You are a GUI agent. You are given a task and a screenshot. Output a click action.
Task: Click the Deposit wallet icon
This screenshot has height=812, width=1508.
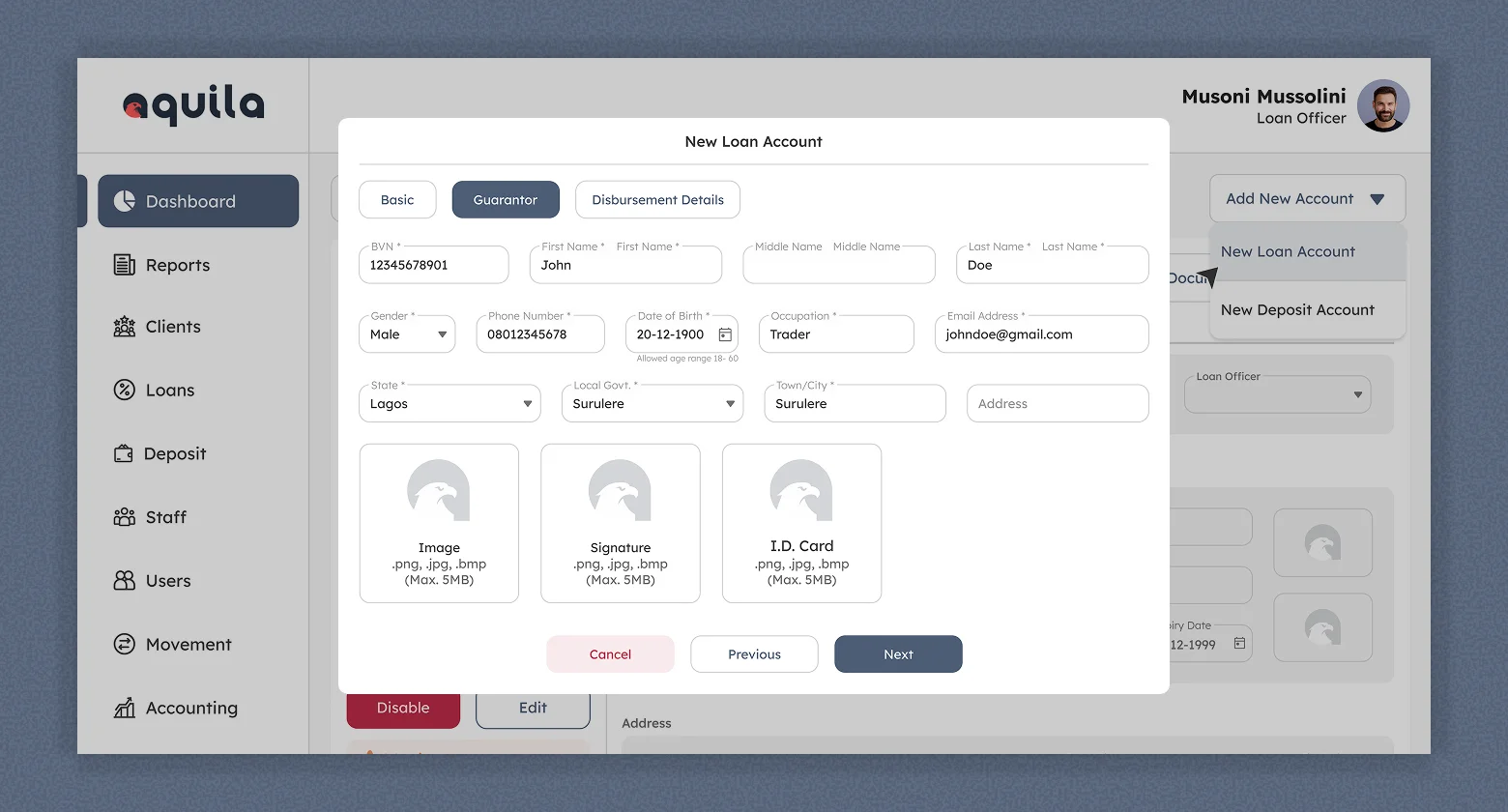point(124,453)
